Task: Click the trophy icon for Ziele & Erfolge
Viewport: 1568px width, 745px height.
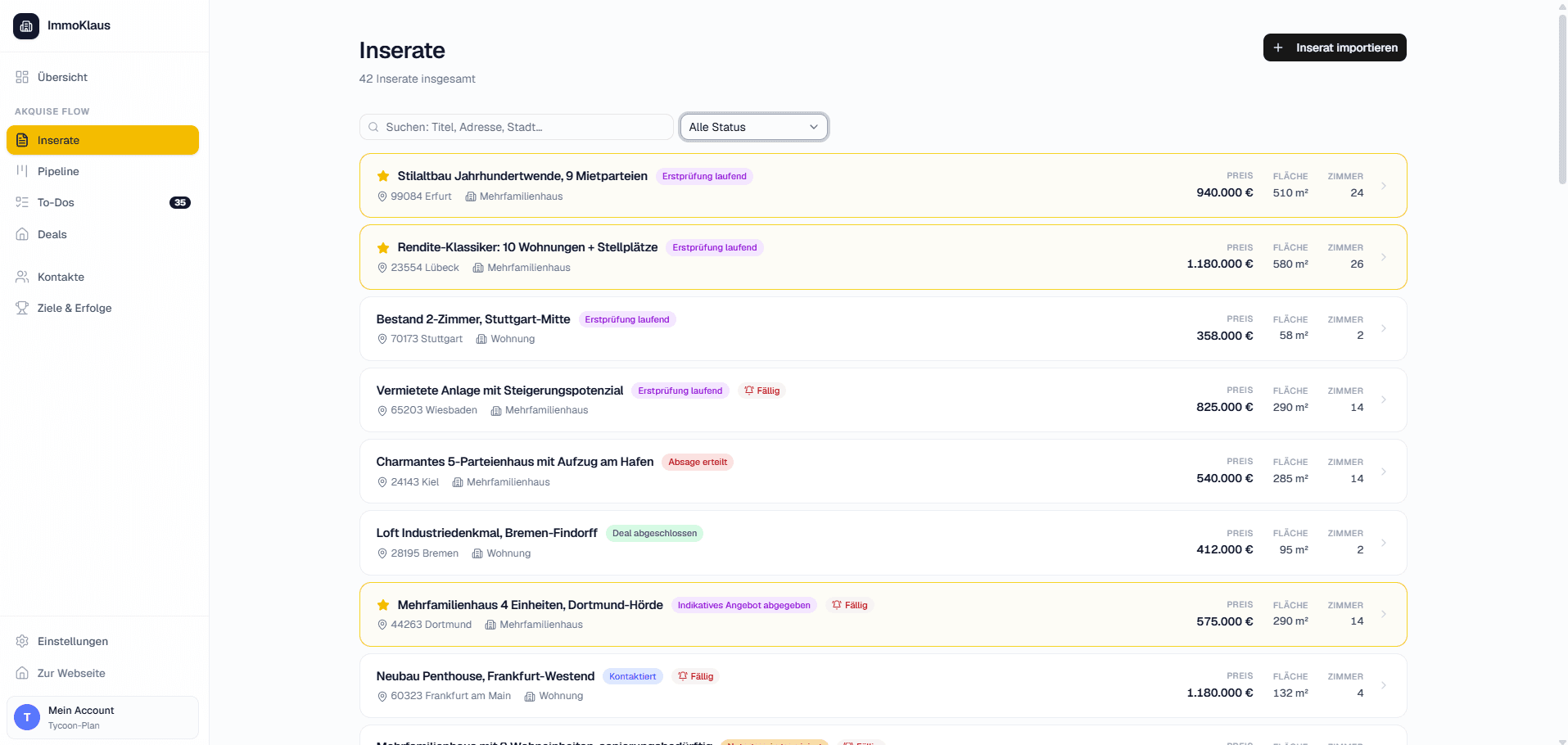Action: pyautogui.click(x=22, y=308)
